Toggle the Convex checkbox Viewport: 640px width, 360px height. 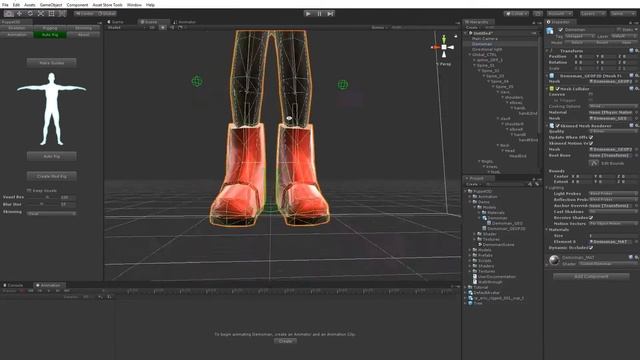coord(591,94)
